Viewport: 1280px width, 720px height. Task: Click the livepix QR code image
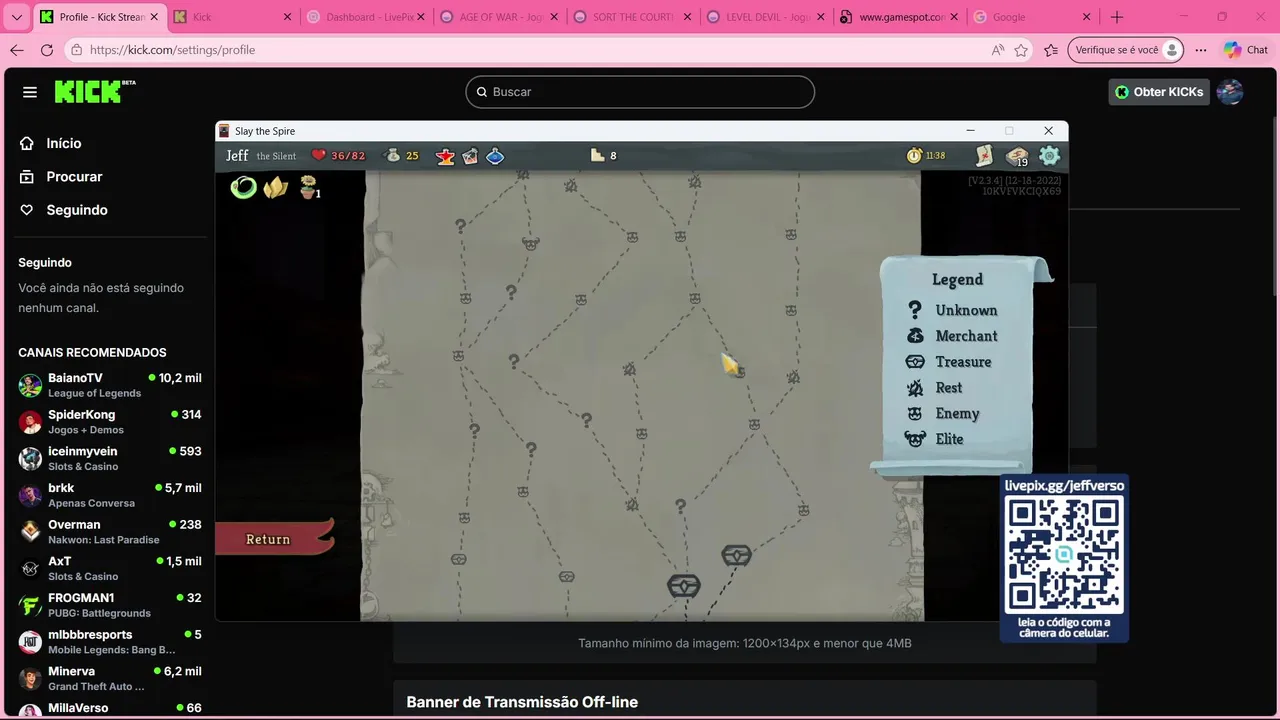pos(1064,555)
